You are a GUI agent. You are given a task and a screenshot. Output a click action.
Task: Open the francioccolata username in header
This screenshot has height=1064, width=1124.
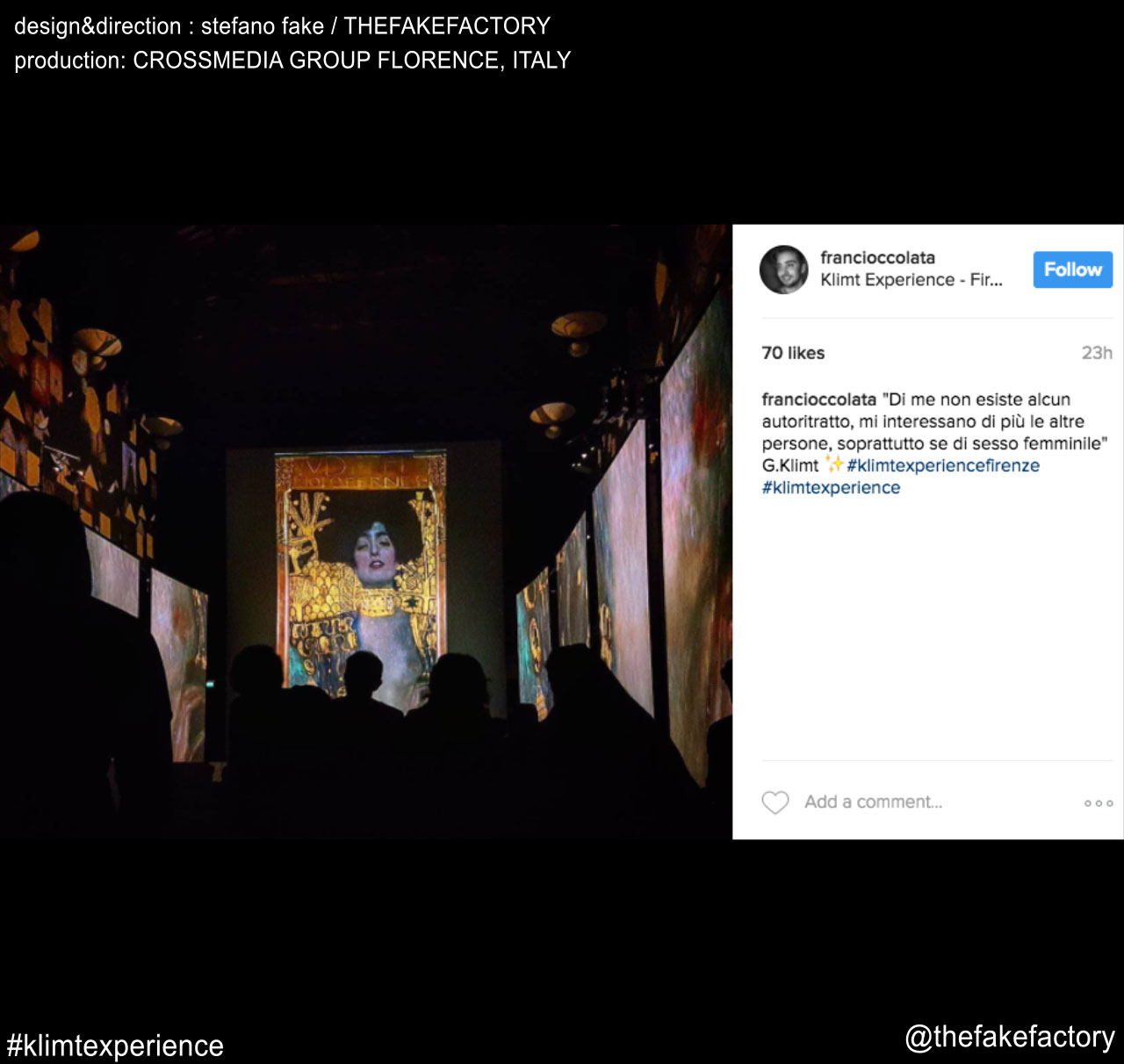(877, 257)
